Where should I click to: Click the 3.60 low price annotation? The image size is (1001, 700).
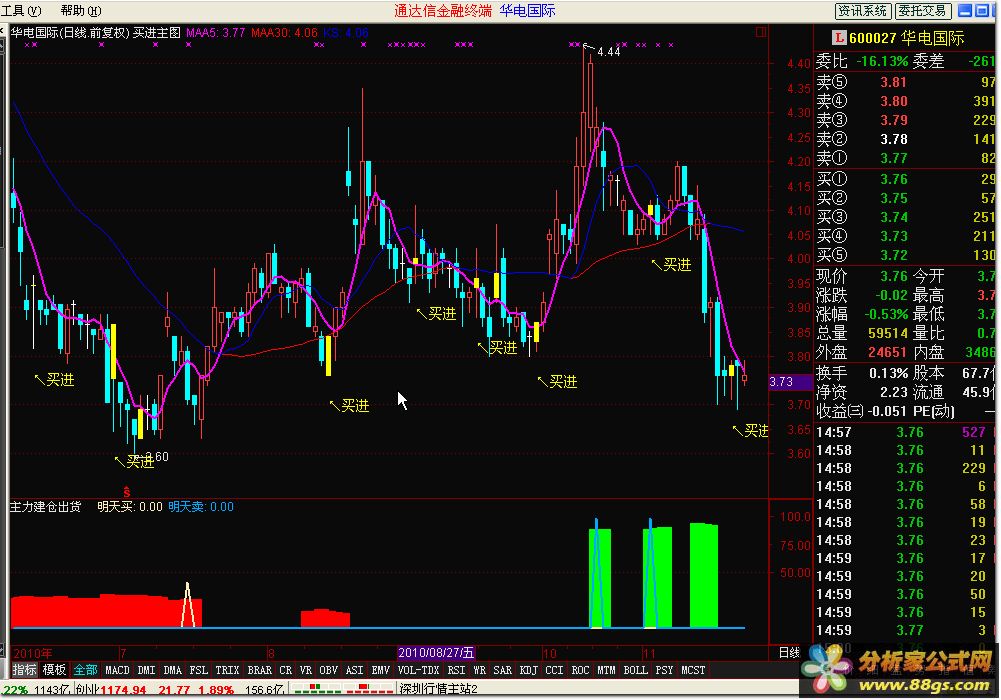click(x=157, y=456)
